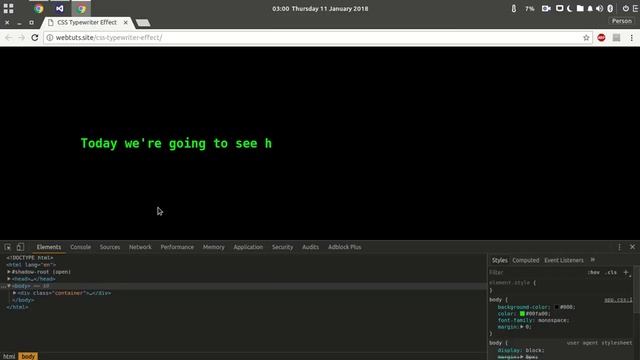Select the Event Listeners sidebar tab
Screen dimensions: 640x360
coord(564,260)
